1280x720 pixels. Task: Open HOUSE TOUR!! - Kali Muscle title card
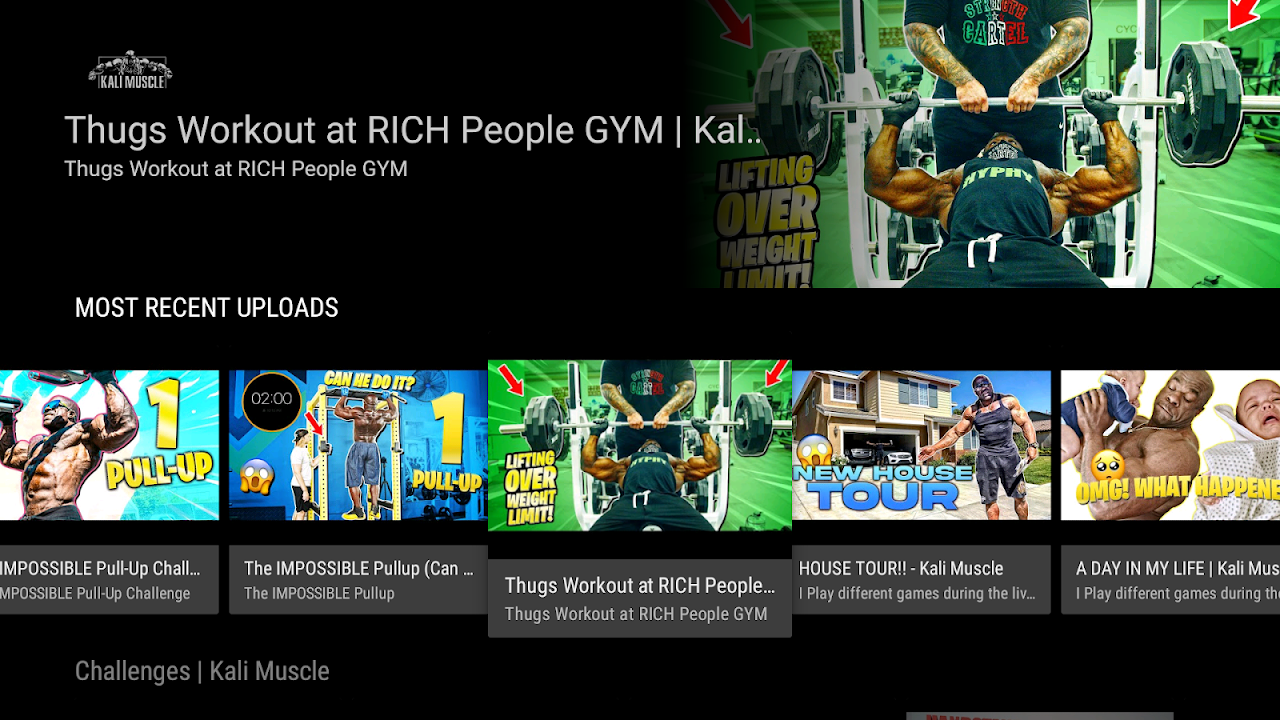(x=921, y=579)
